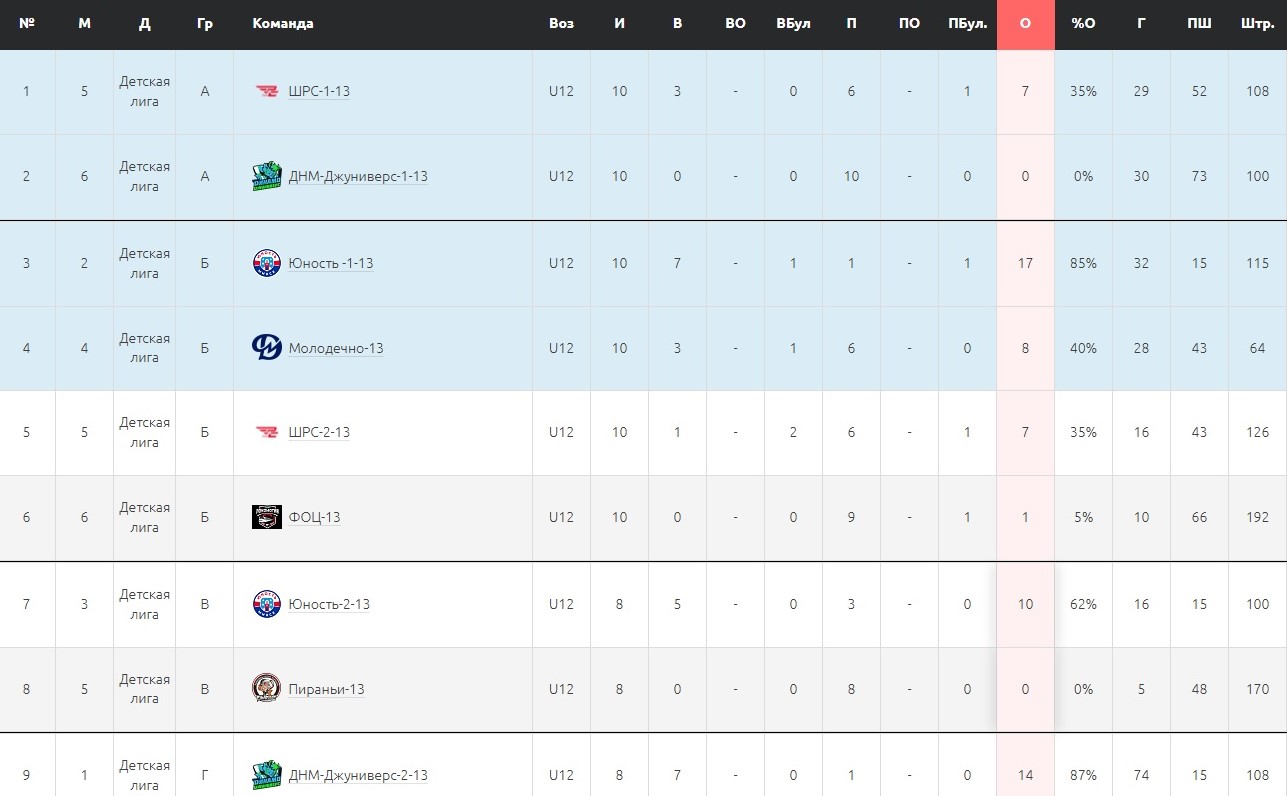Go to Молодечно-13 team page

coord(336,348)
